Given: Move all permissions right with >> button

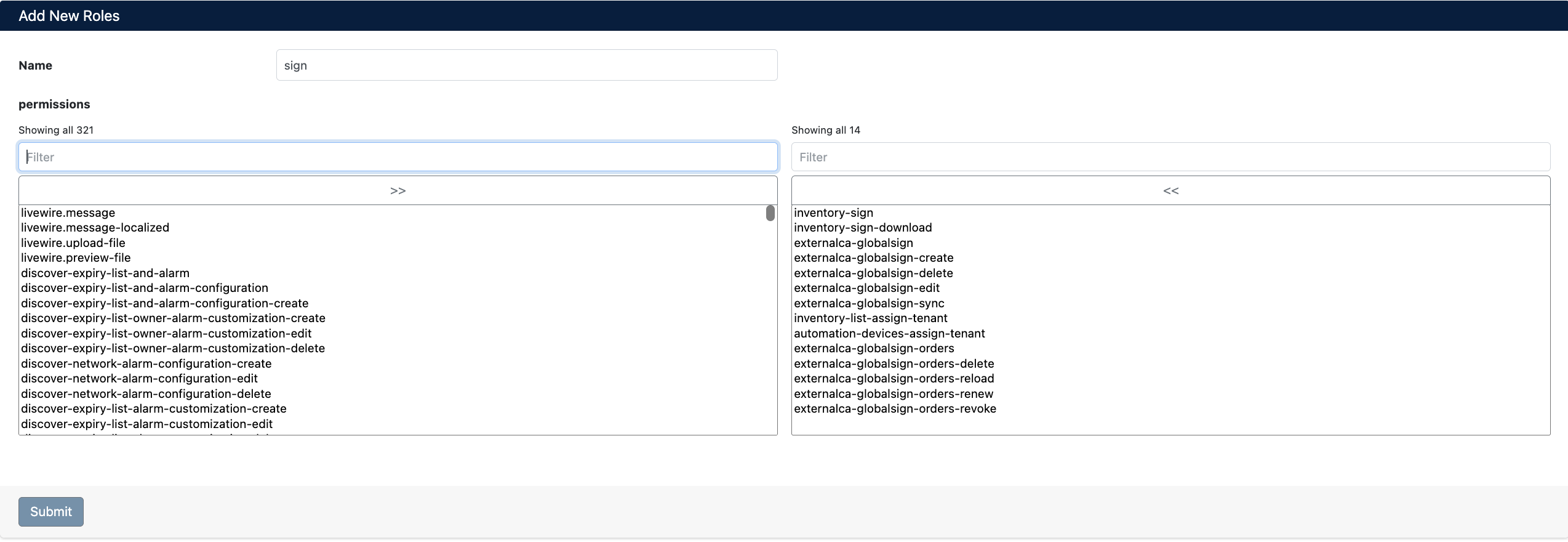Looking at the screenshot, I should (398, 191).
